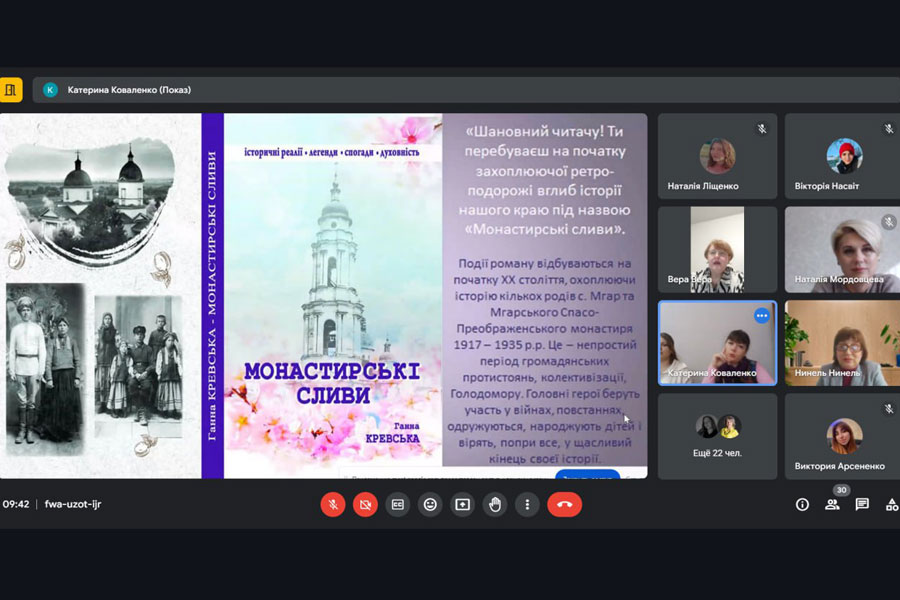Click Наталія Мордовцева's video tile

pyautogui.click(x=842, y=250)
